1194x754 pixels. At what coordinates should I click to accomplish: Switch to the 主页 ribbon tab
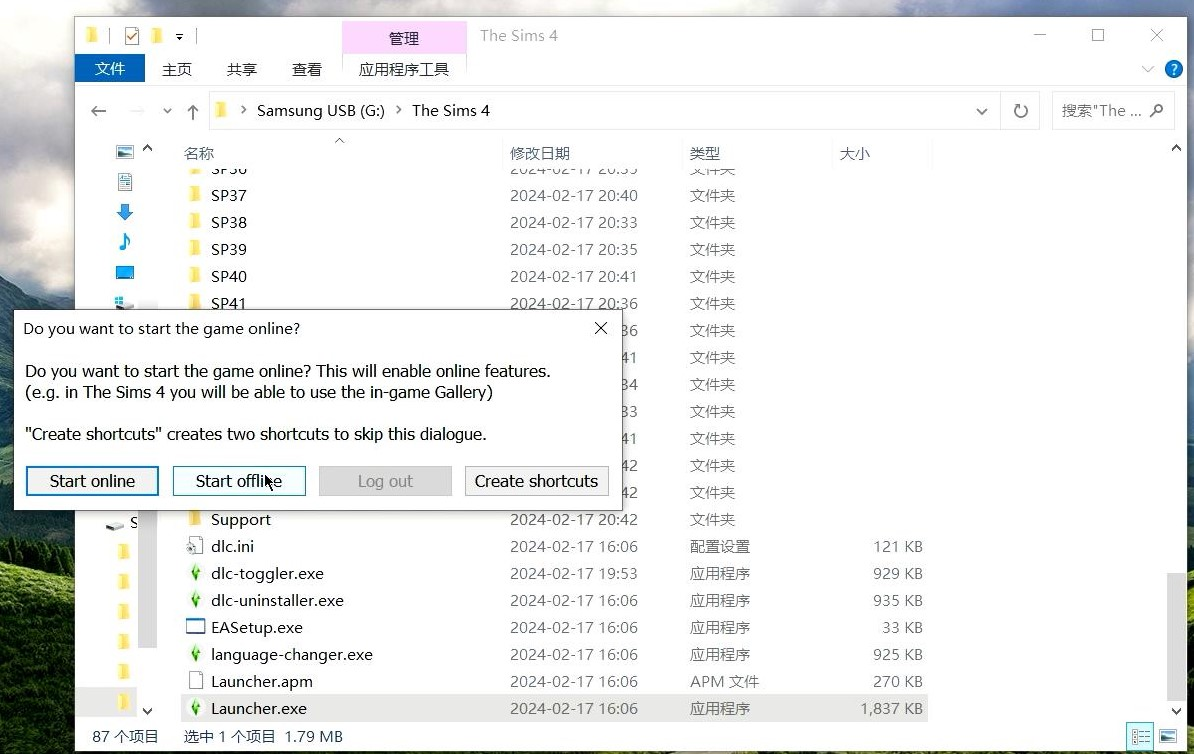(177, 69)
